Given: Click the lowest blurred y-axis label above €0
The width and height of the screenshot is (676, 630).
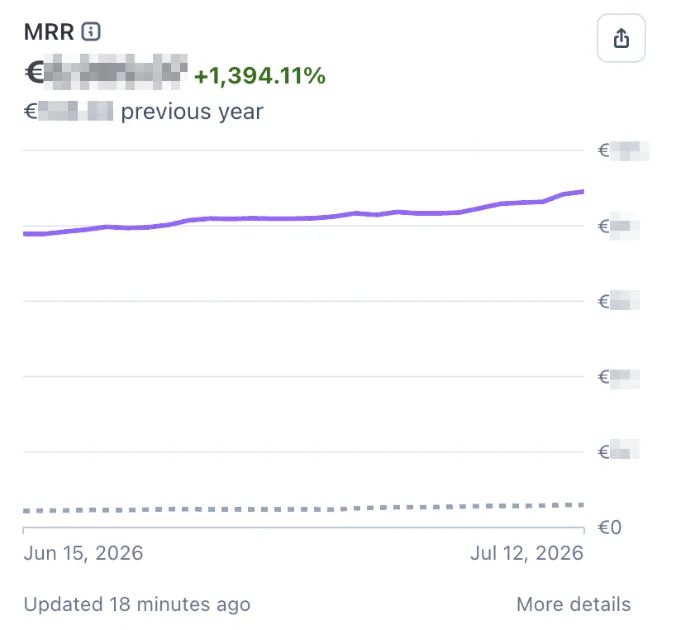Looking at the screenshot, I should [619, 451].
